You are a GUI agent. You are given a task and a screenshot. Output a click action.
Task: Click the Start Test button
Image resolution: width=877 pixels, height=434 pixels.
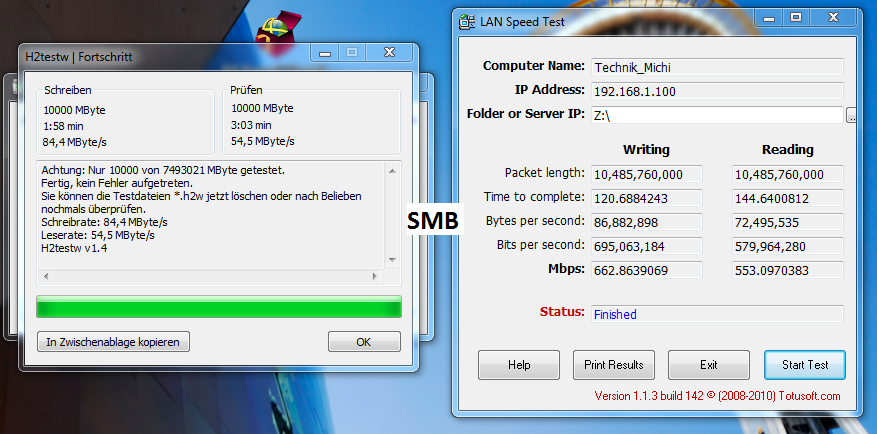805,365
